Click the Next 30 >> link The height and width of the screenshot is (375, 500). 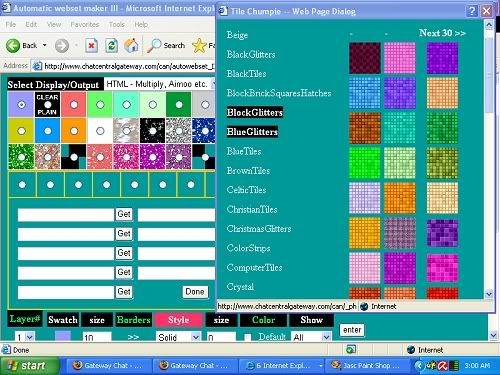click(442, 33)
